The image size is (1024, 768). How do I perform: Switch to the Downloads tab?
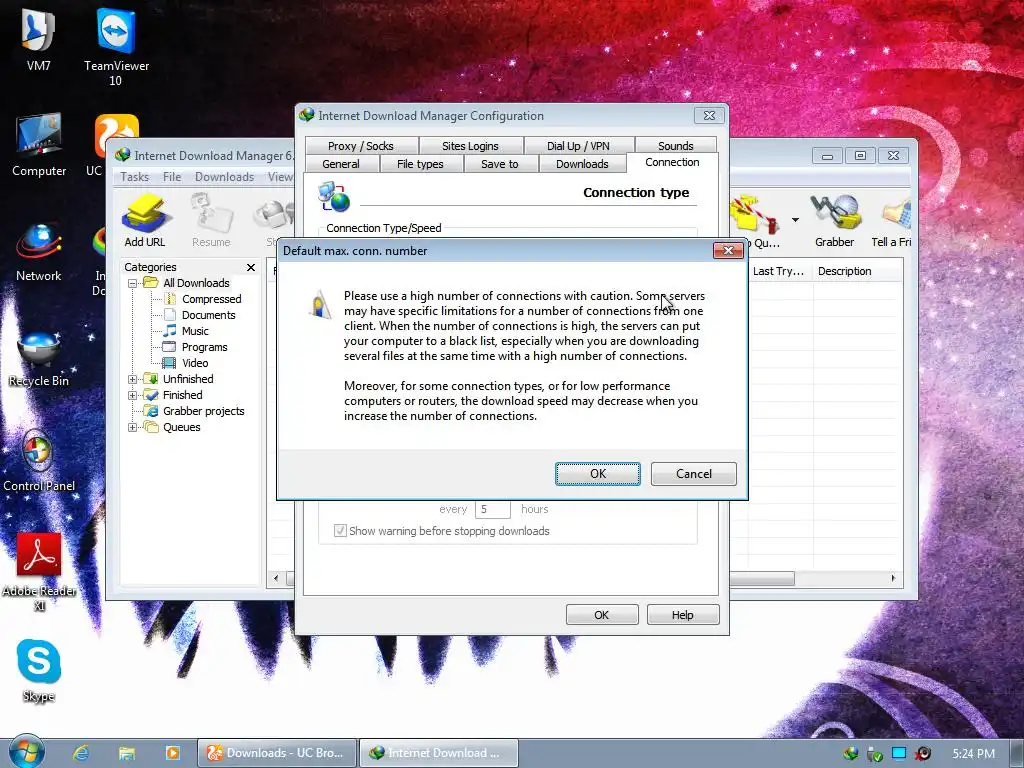[582, 164]
